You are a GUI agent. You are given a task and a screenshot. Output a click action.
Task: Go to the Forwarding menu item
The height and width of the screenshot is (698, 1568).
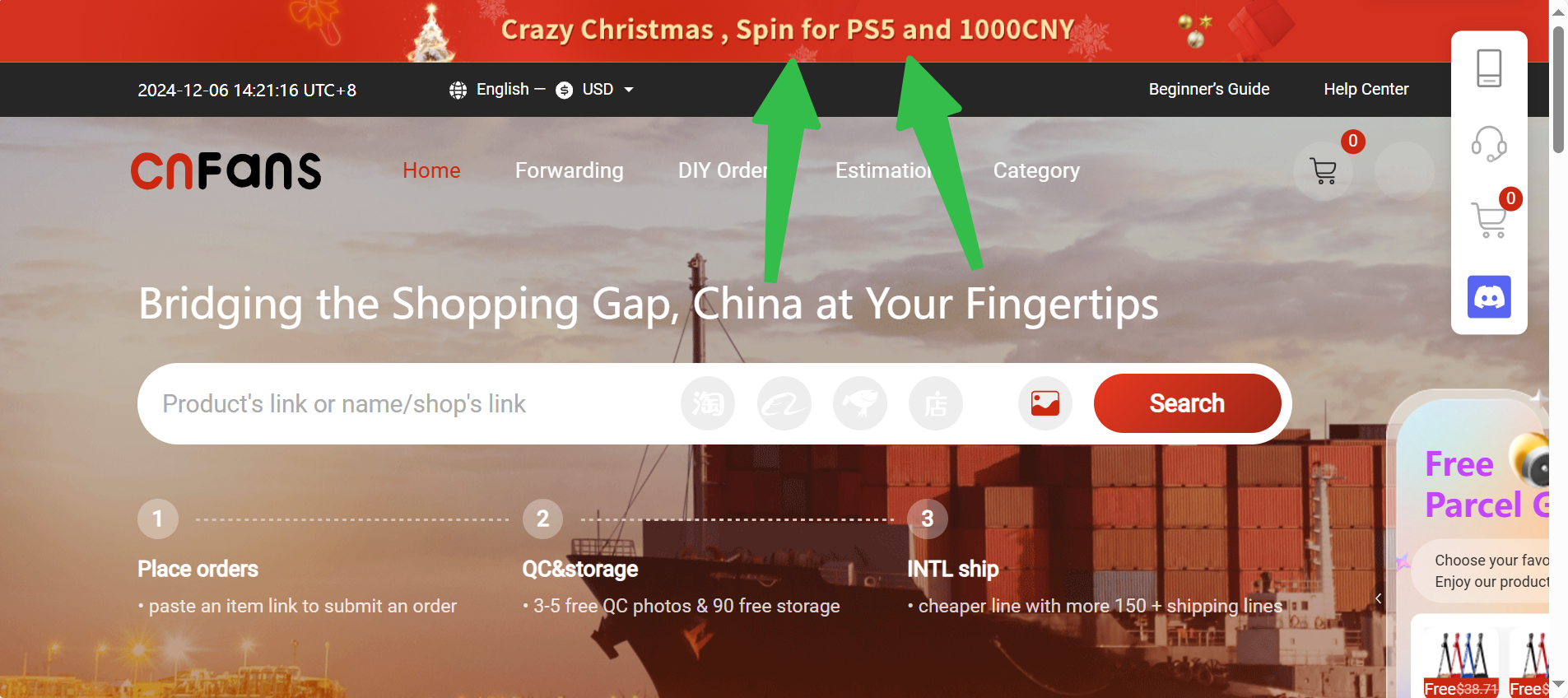point(569,170)
